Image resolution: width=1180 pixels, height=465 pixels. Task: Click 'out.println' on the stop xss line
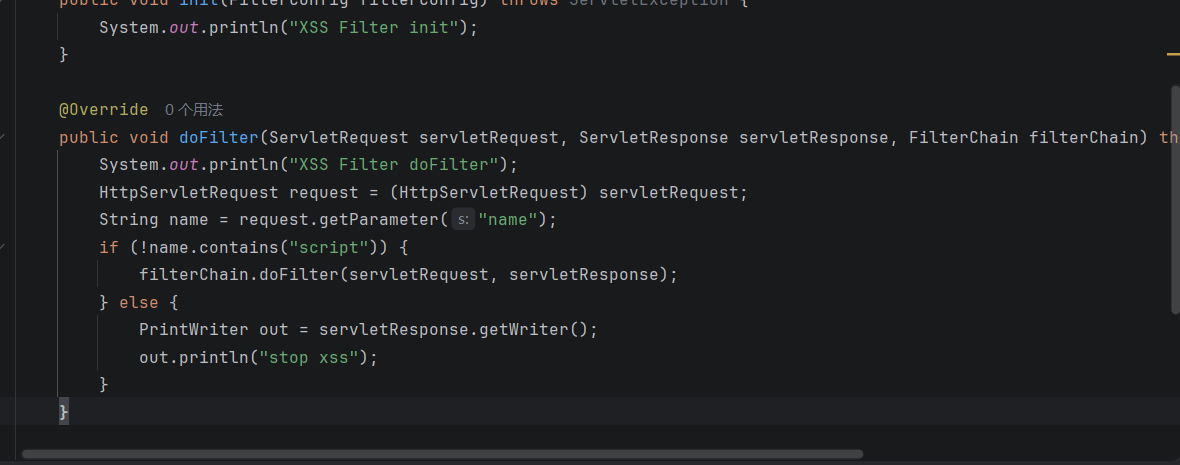[194, 357]
